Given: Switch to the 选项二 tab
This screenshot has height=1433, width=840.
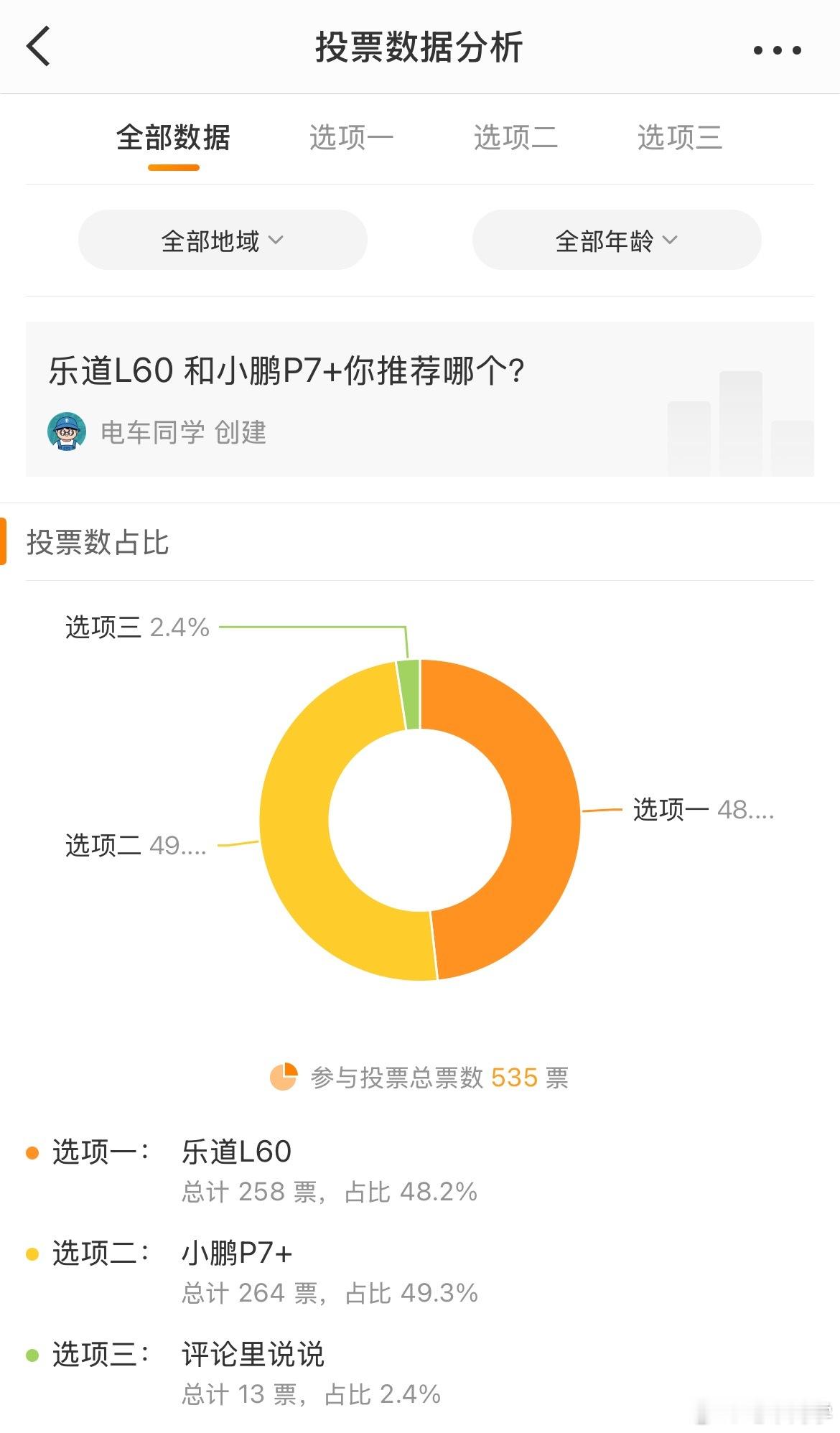Looking at the screenshot, I should pos(515,137).
